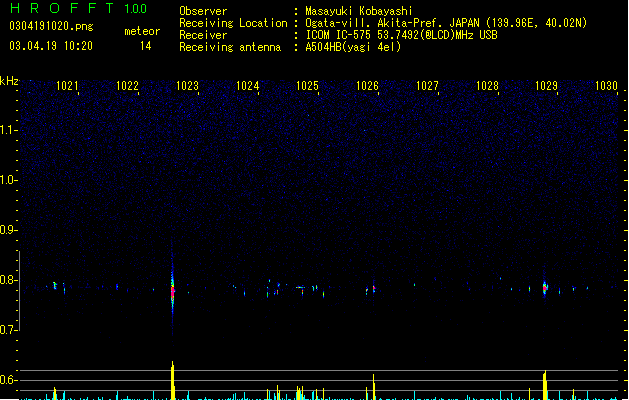Click the red meteor echo near 1029
Image resolution: width=629 pixels, height=400 pixels.
point(545,288)
